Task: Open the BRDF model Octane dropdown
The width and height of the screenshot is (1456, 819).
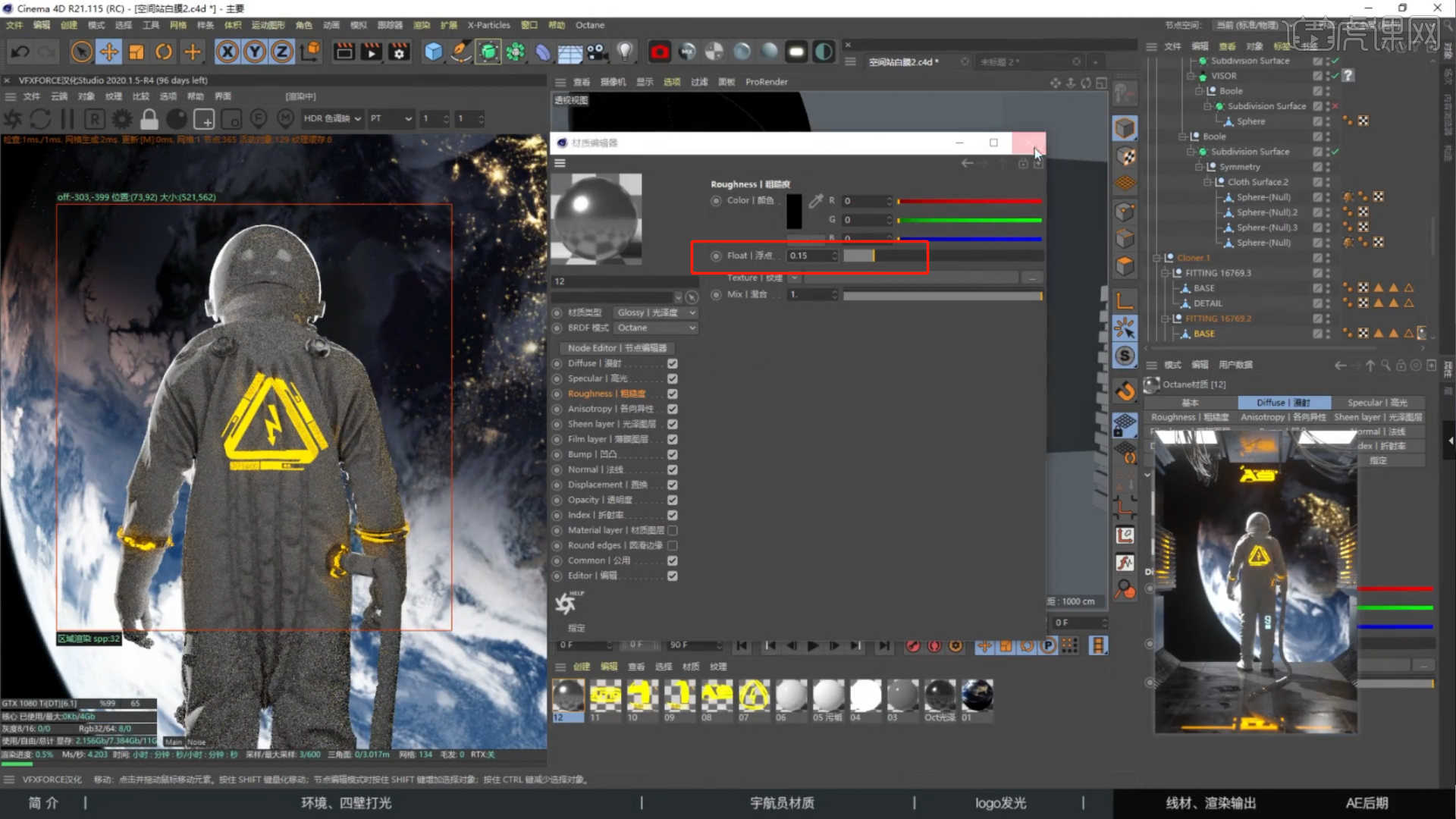Action: pos(655,328)
